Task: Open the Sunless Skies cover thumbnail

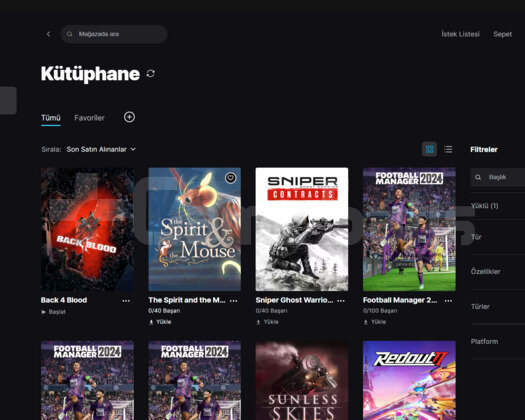Action: click(302, 380)
